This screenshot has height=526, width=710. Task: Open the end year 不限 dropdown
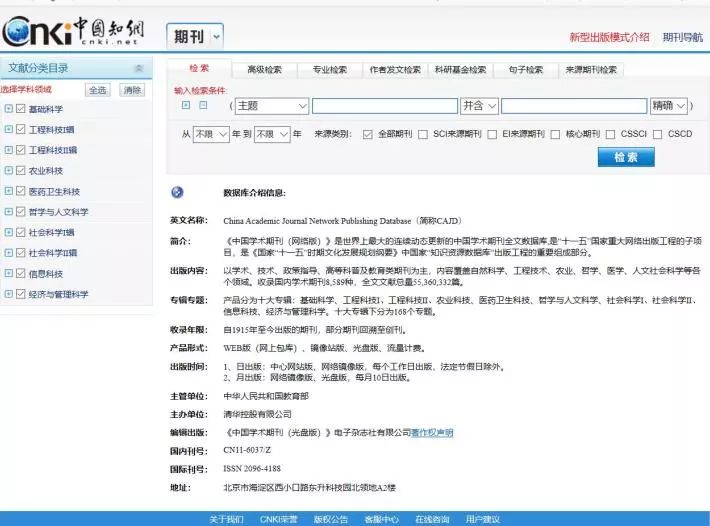point(272,134)
